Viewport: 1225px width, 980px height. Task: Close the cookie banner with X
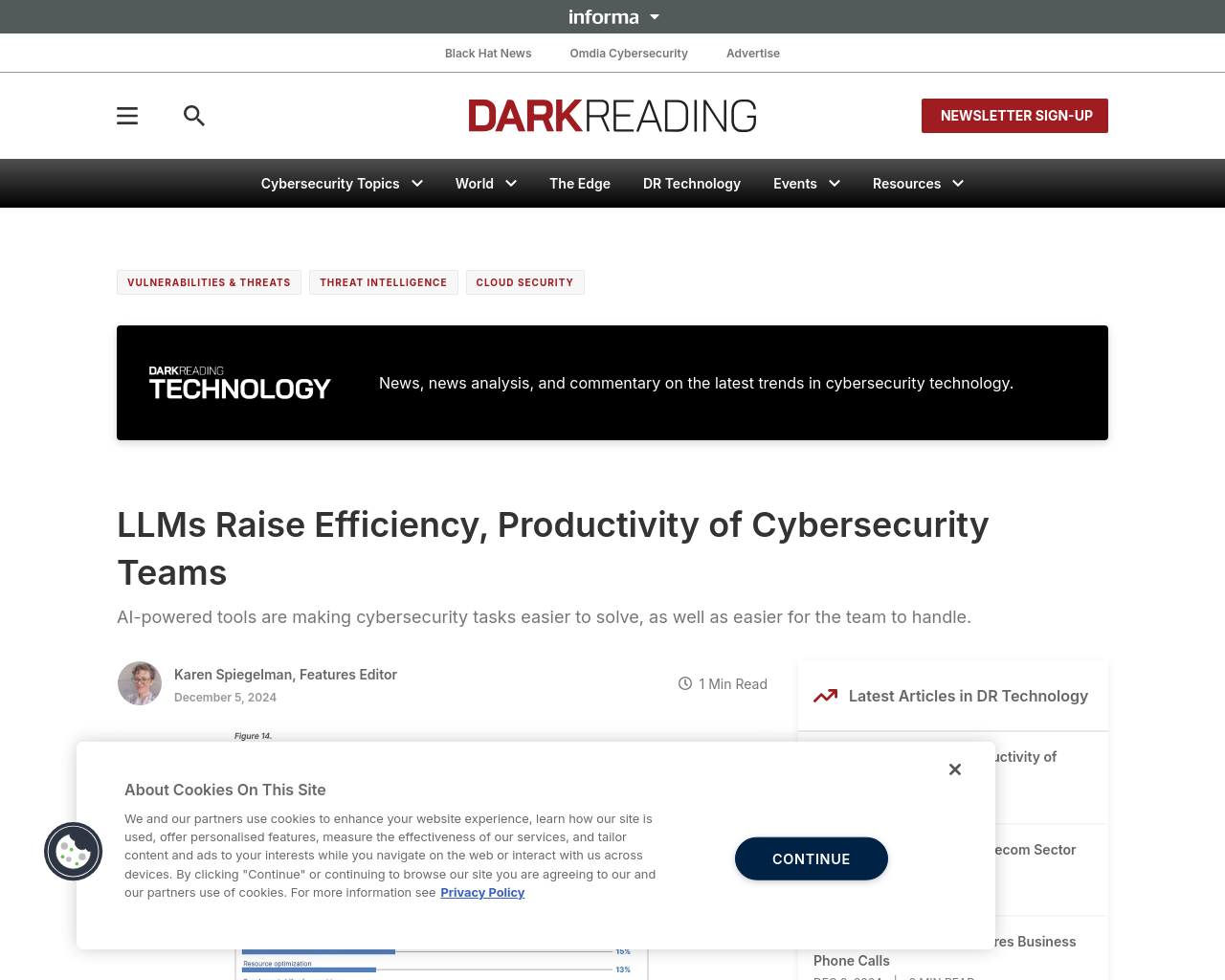955,769
